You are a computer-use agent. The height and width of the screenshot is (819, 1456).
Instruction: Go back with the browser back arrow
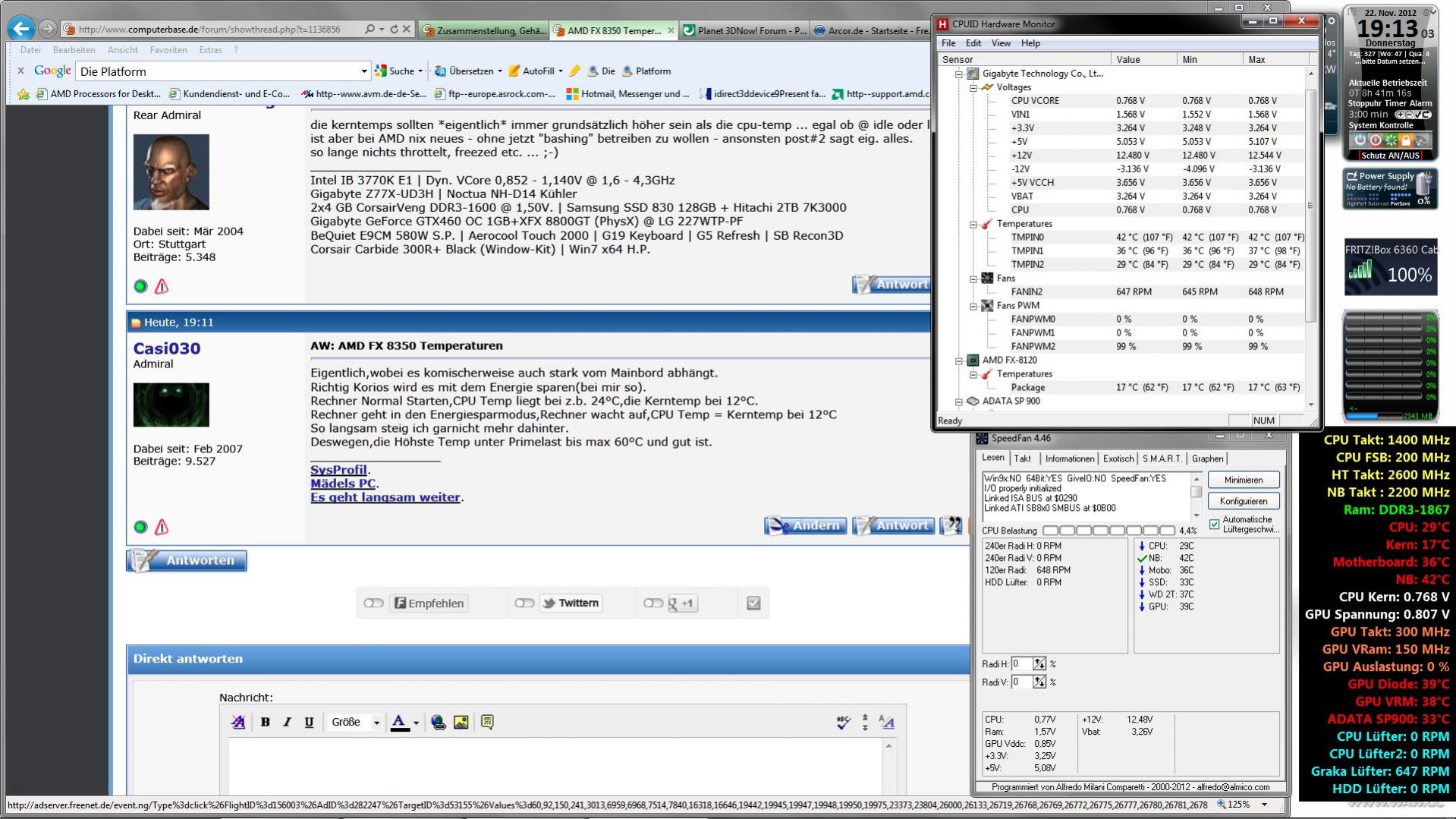point(21,30)
